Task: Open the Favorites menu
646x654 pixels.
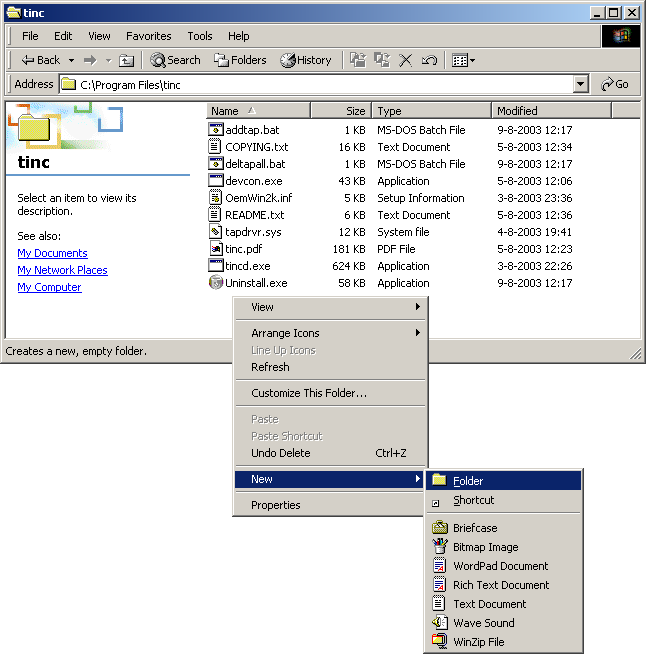Action: point(148,36)
